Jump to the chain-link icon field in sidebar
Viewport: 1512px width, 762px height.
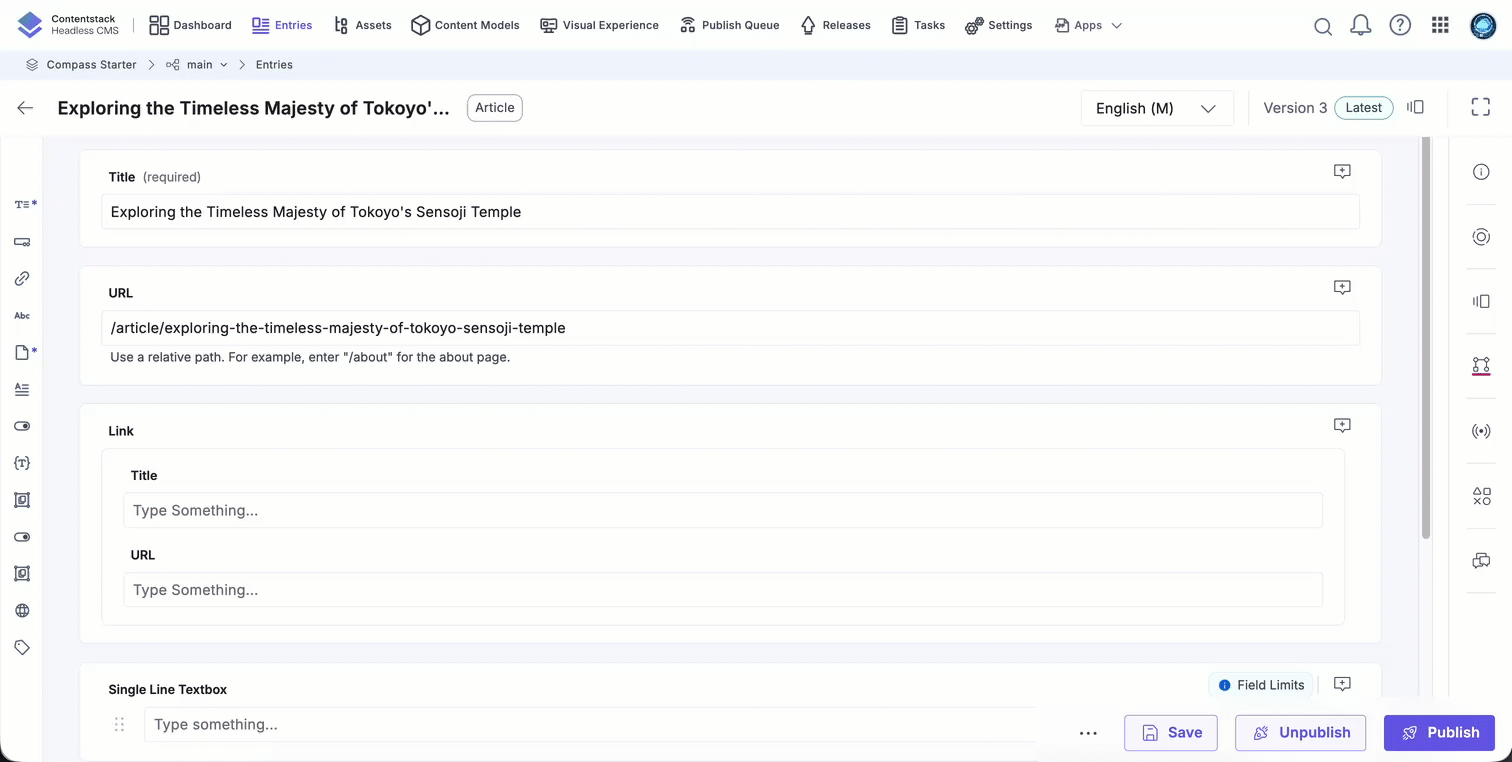point(22,278)
